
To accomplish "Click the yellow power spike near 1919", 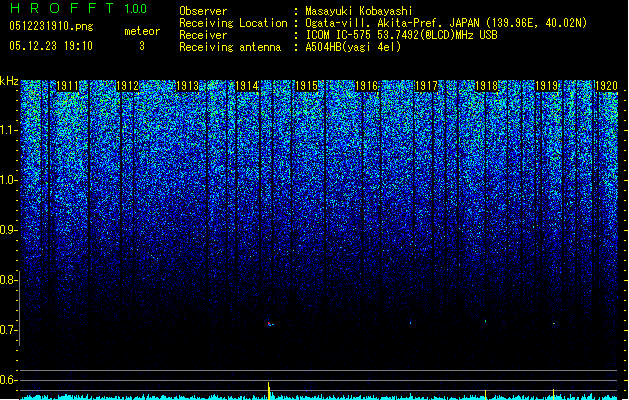I will pos(554,394).
